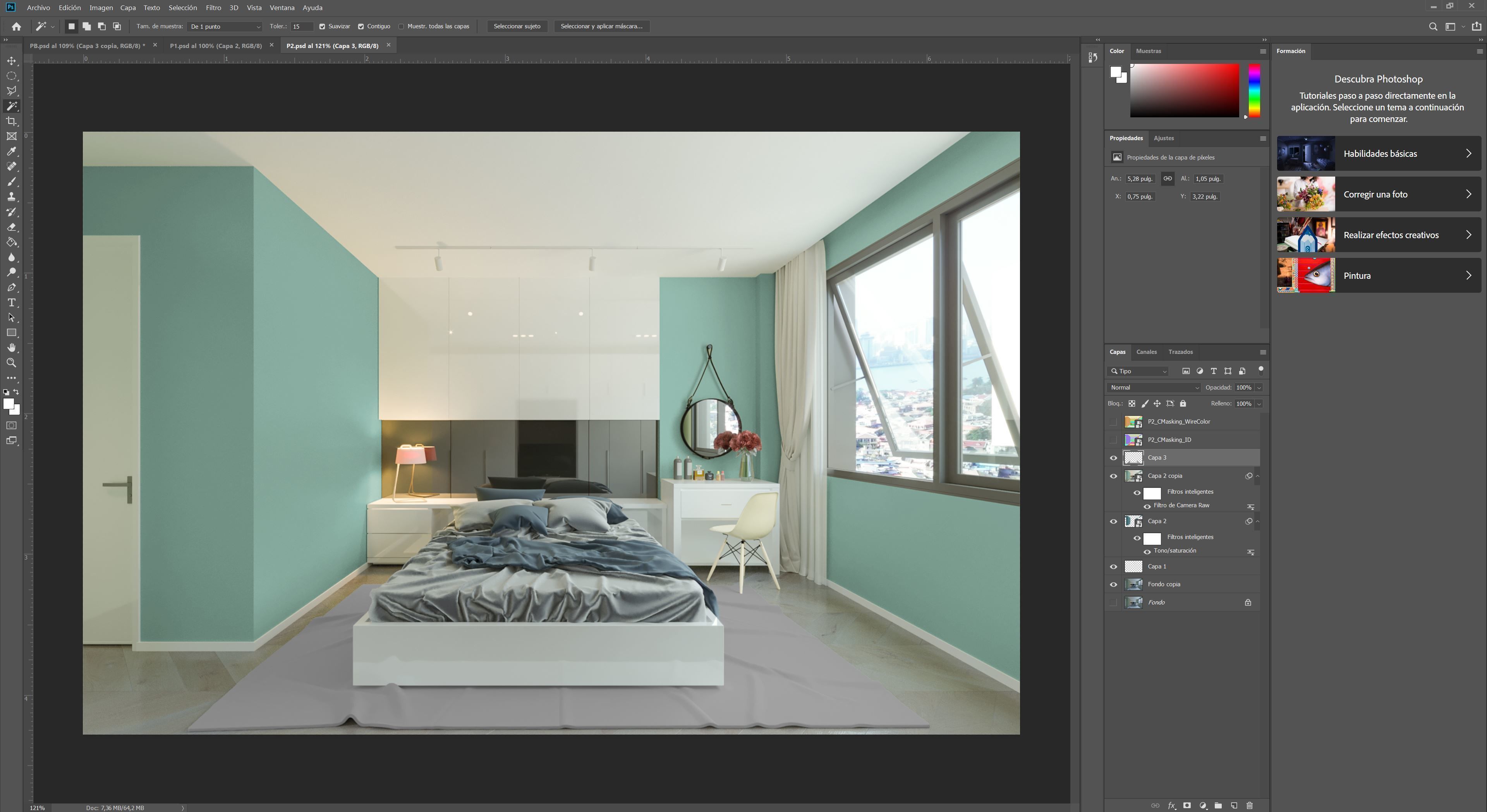Open the Filtro menu

(213, 7)
